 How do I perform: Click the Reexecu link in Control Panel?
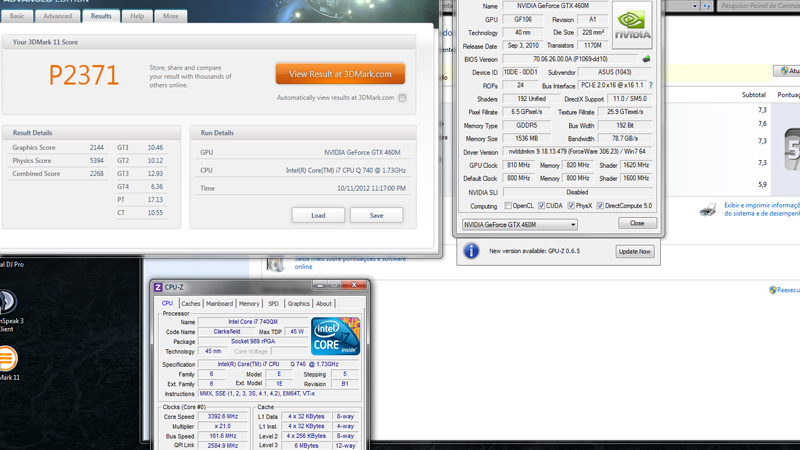coord(789,290)
